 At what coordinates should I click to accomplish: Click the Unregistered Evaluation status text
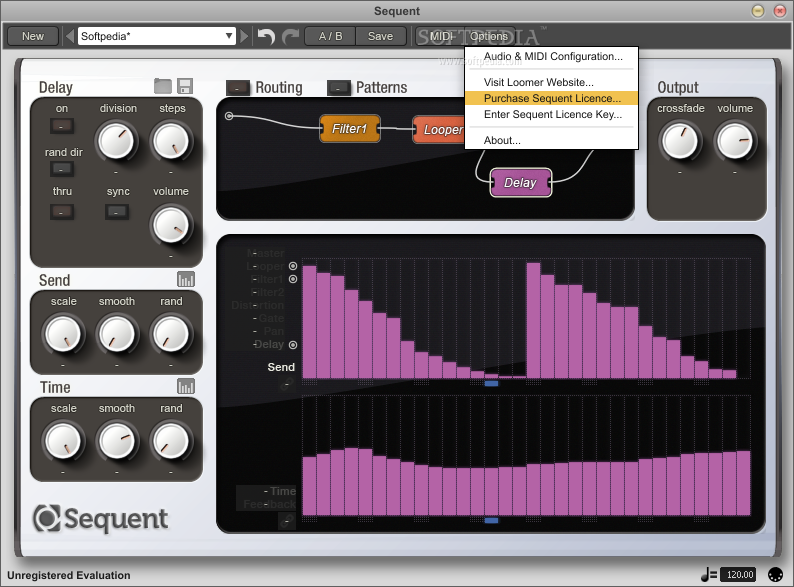tap(69, 575)
